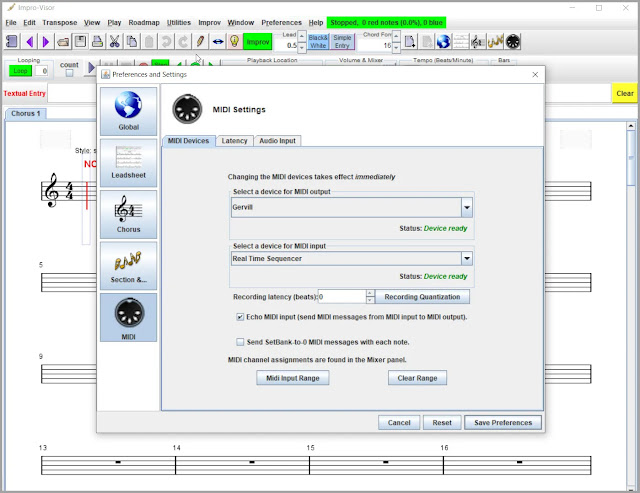The height and width of the screenshot is (493, 640).
Task: Toggle the Black & White button
Action: point(318,42)
